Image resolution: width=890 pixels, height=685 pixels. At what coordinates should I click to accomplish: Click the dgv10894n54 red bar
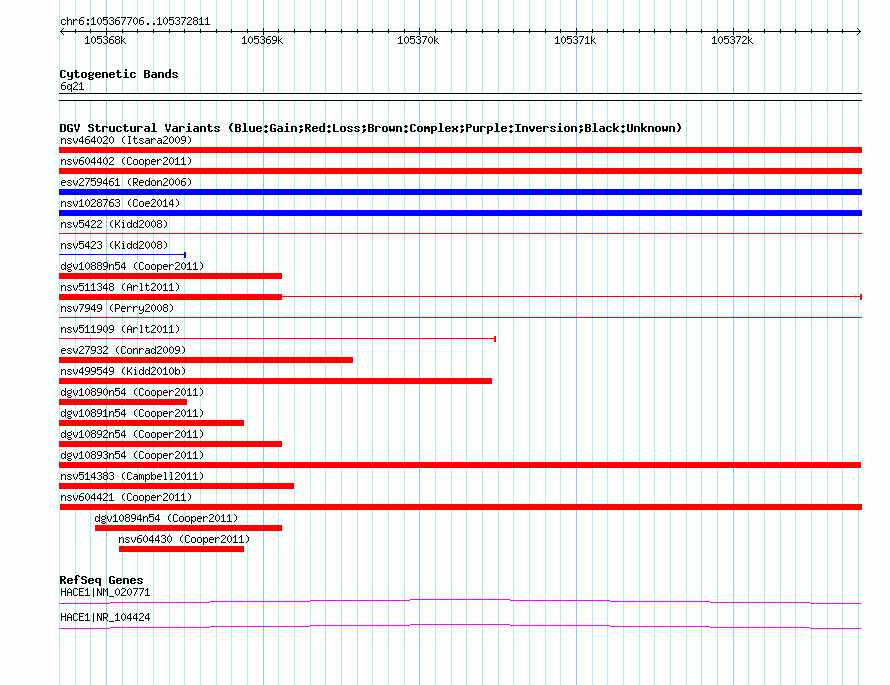click(x=188, y=528)
